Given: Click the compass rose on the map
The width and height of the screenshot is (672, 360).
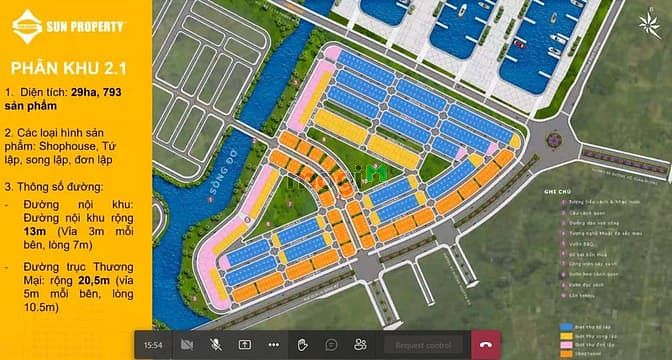Looking at the screenshot, I should tap(650, 24).
